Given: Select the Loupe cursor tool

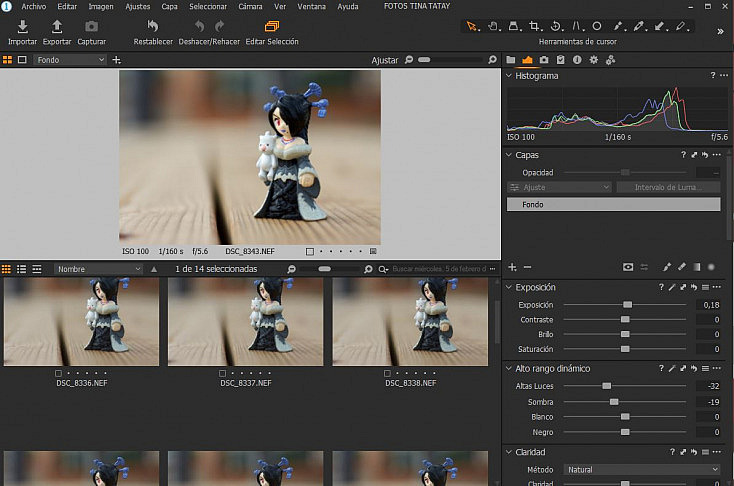Looking at the screenshot, I should [514, 26].
